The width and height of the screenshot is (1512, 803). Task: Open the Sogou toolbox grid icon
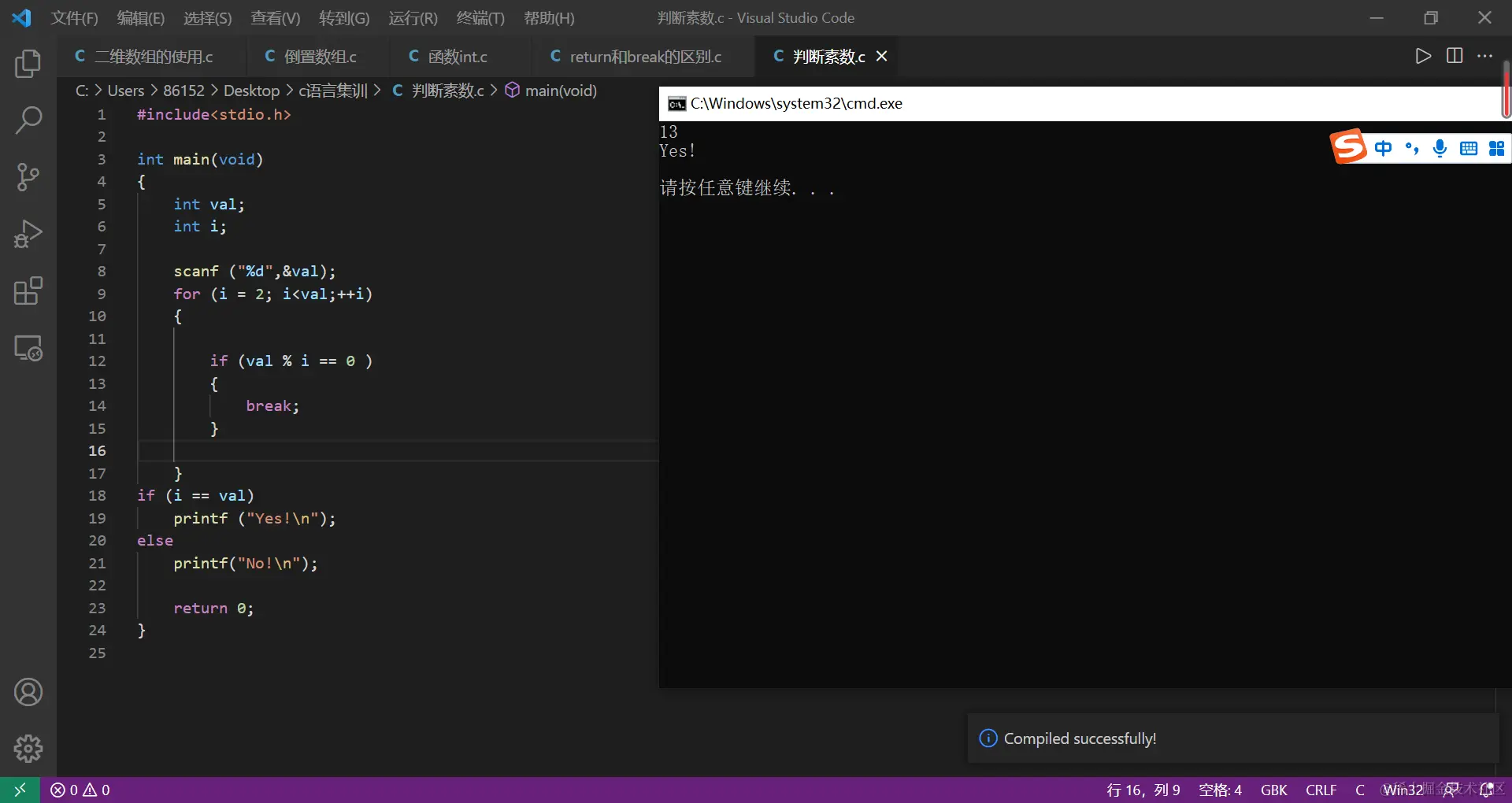(1497, 148)
